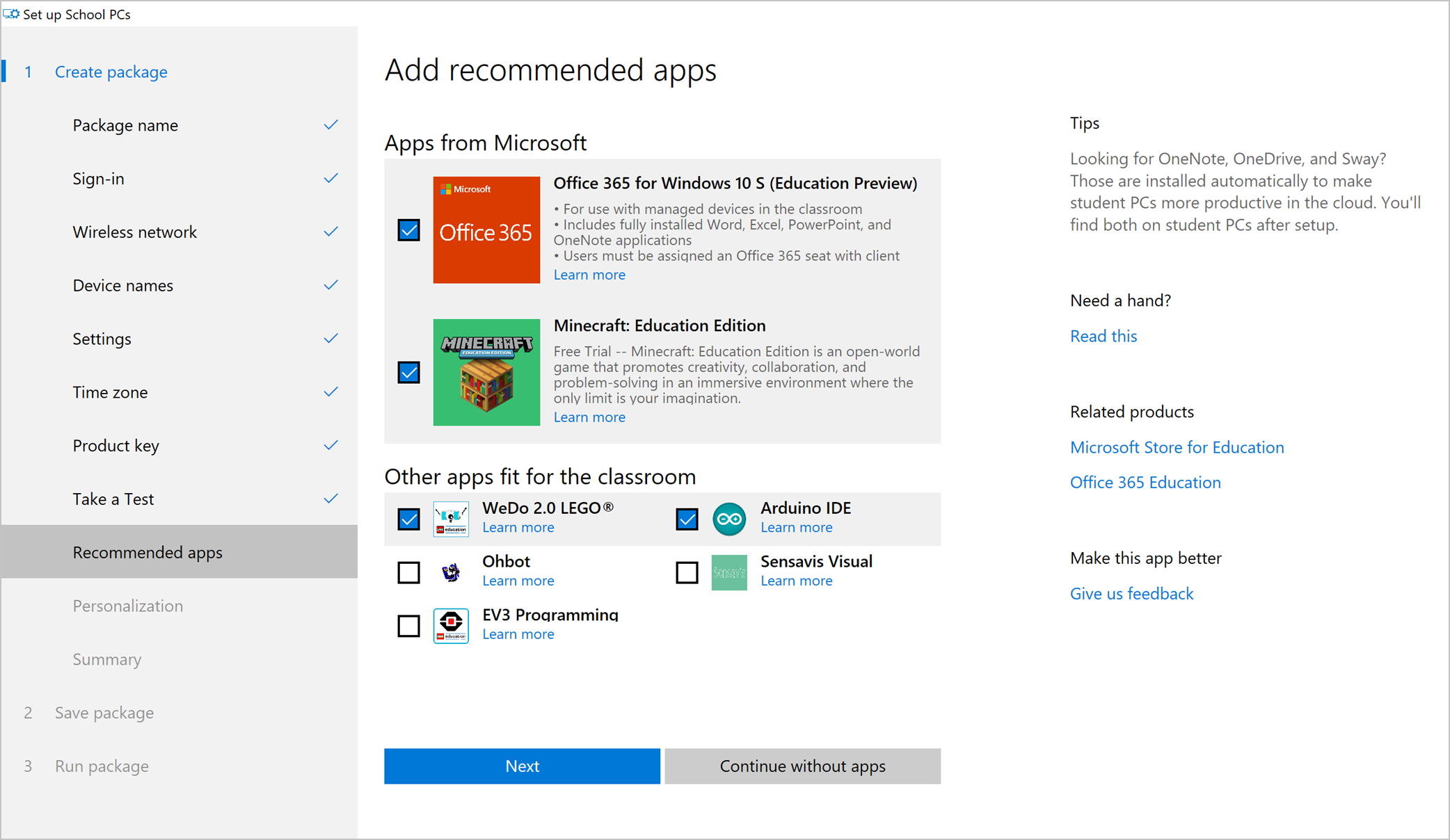This screenshot has height=840, width=1450.
Task: Click the Give us feedback link
Action: coord(1131,594)
